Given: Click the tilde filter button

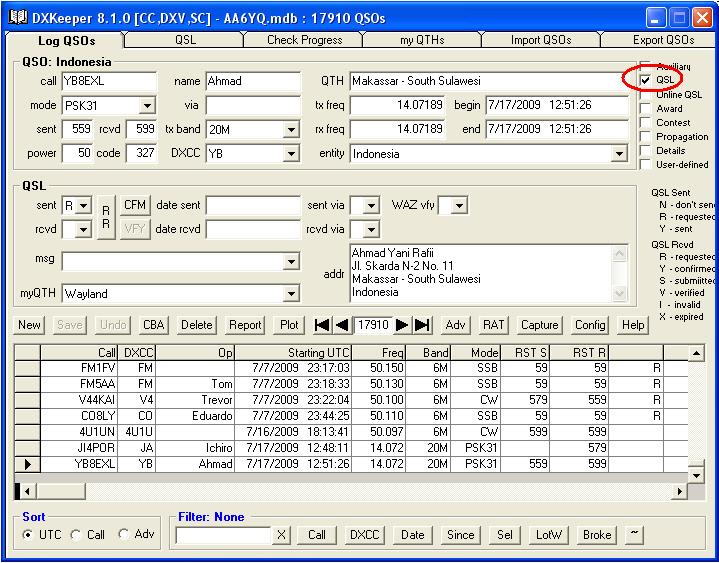Looking at the screenshot, I should point(634,535).
